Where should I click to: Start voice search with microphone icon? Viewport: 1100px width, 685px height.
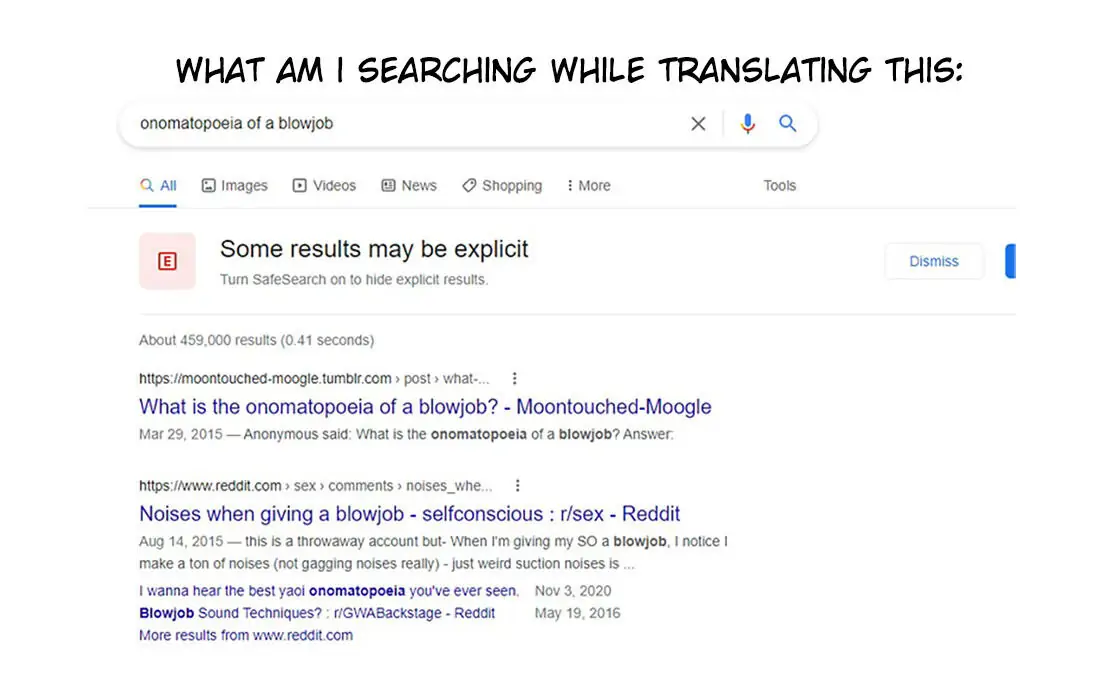[x=747, y=124]
